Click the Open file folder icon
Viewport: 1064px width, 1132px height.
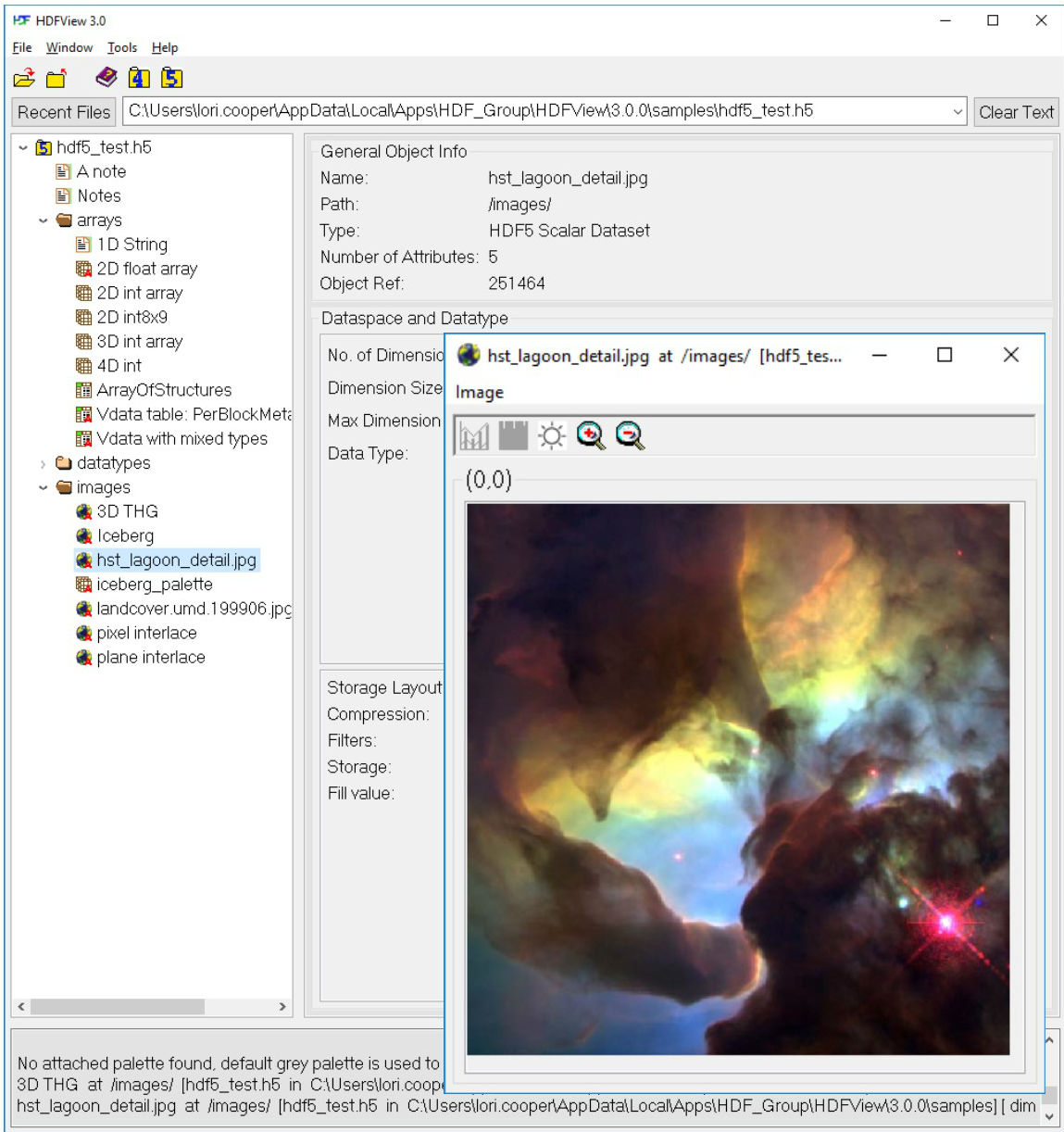[24, 79]
